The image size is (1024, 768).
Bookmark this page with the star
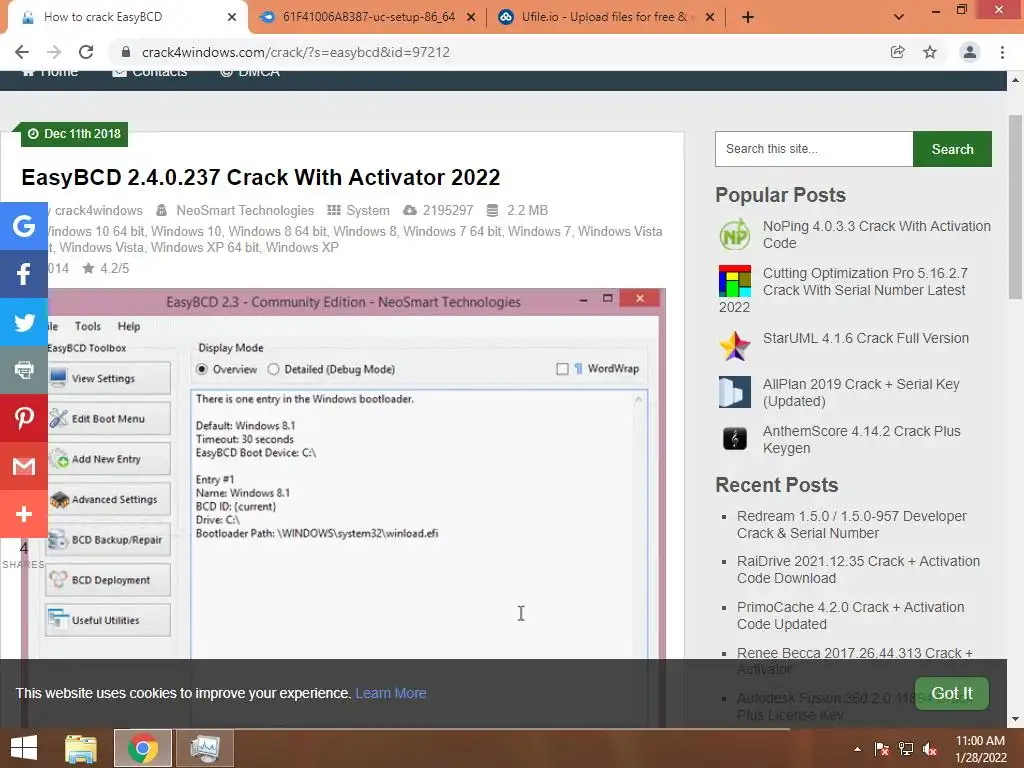tap(930, 52)
